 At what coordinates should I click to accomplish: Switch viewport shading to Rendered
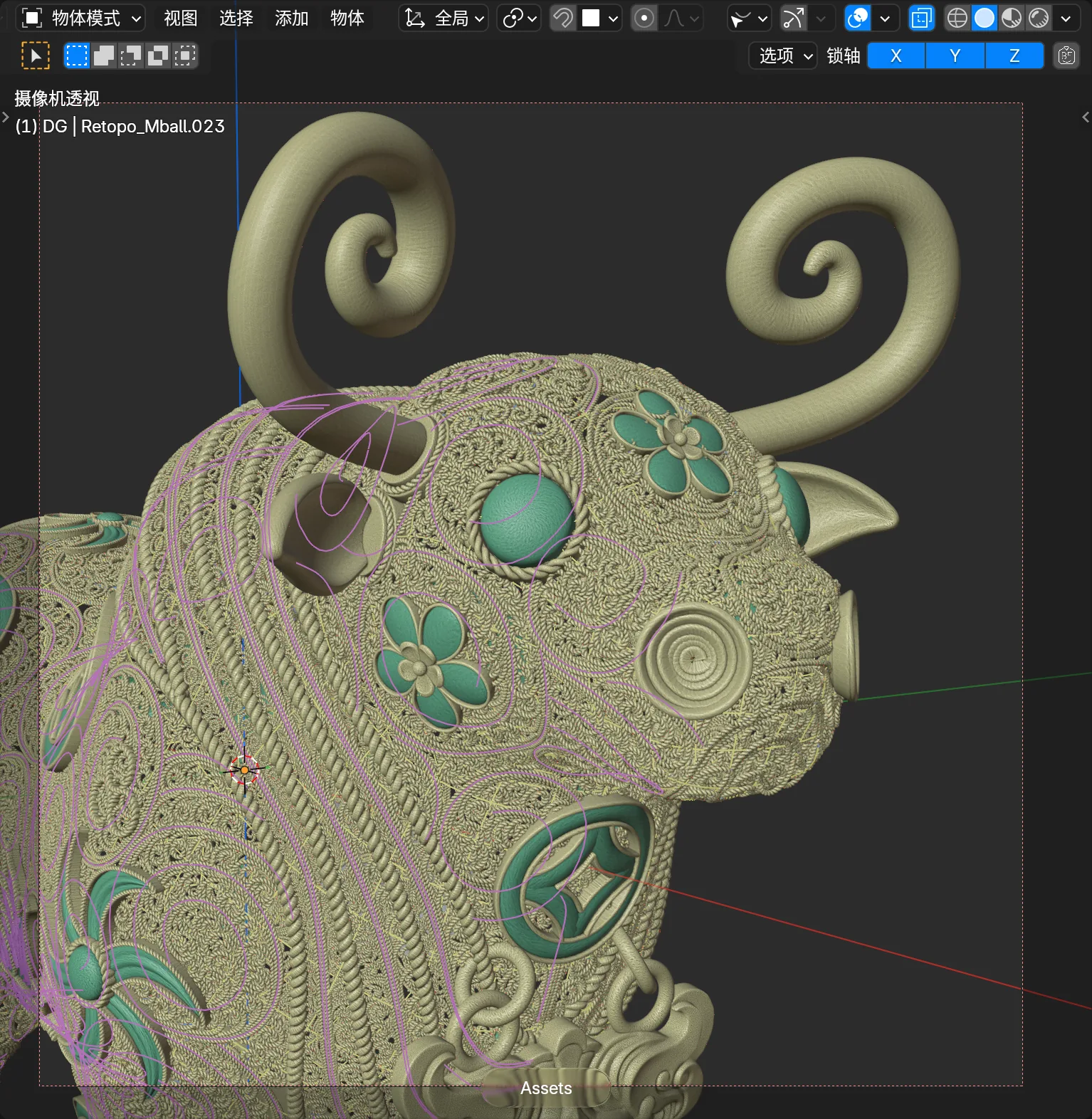click(1039, 18)
